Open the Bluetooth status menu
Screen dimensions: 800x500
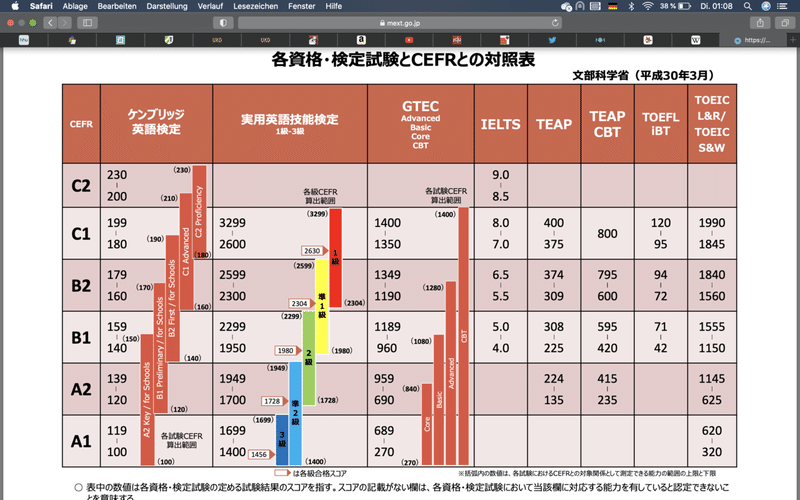tap(631, 6)
